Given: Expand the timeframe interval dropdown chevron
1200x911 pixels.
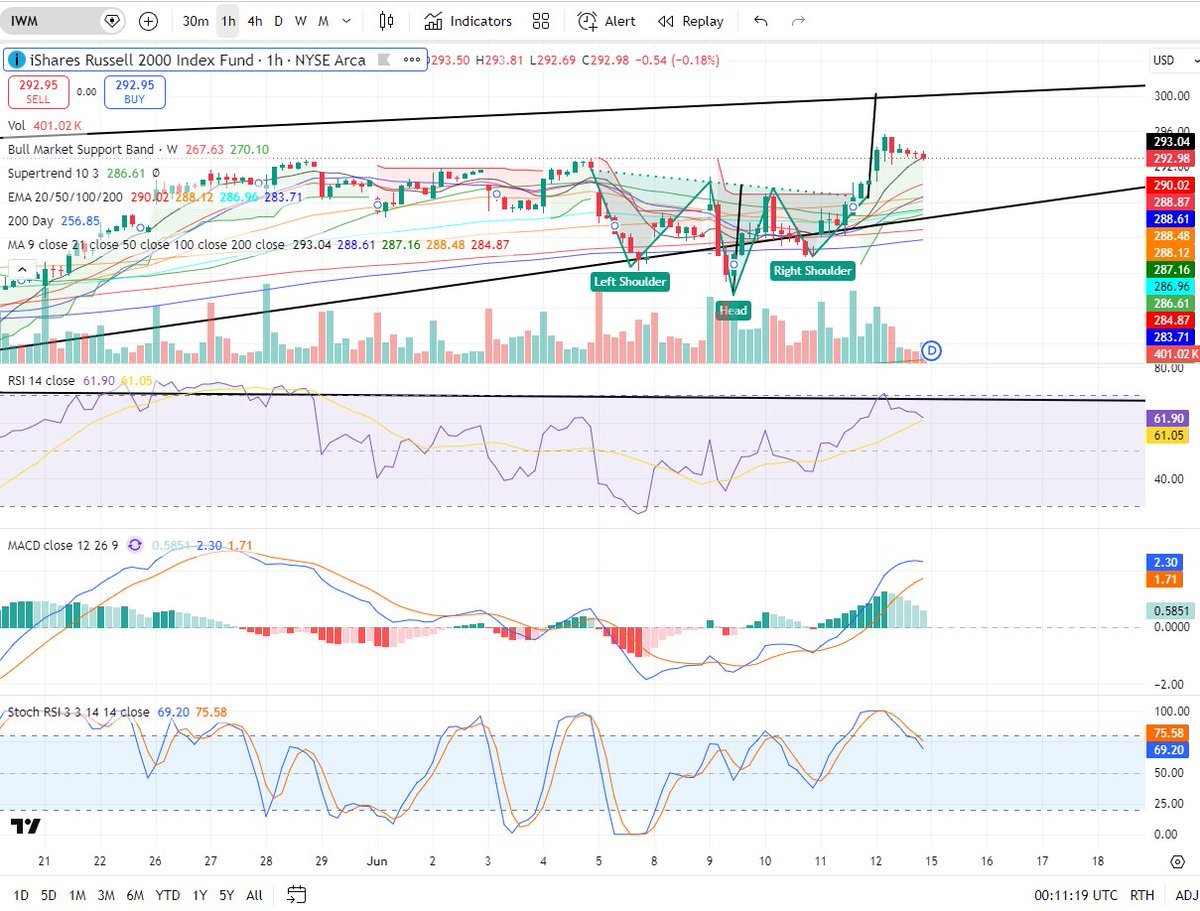Looking at the screenshot, I should pyautogui.click(x=347, y=21).
